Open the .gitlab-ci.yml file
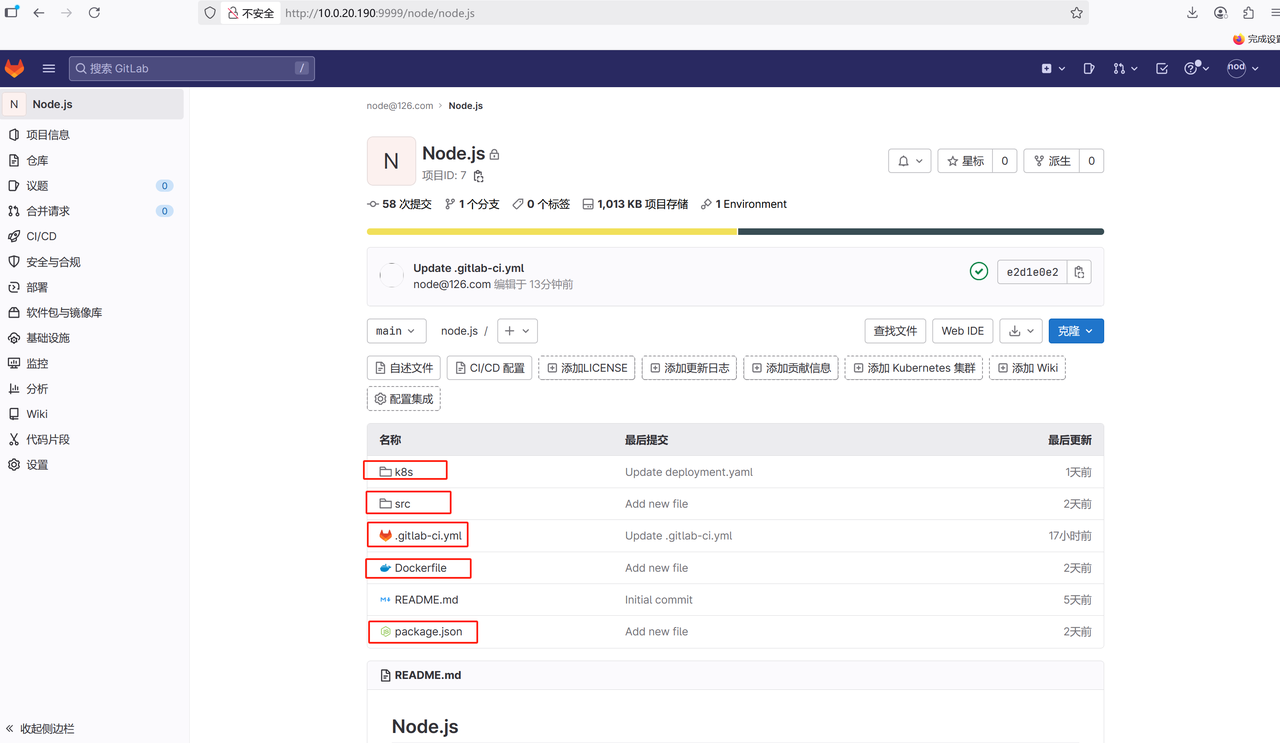Viewport: 1280px width, 743px height. (x=428, y=536)
